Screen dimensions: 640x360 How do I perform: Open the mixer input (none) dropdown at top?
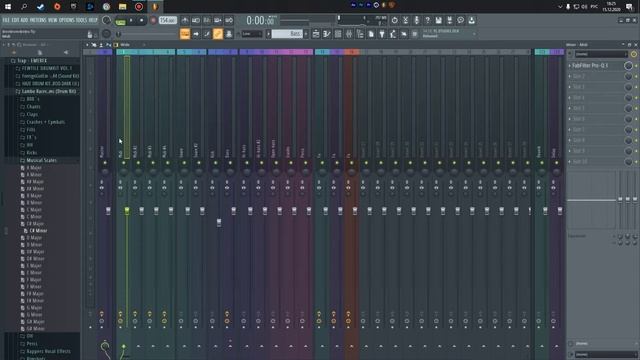pyautogui.click(x=601, y=54)
